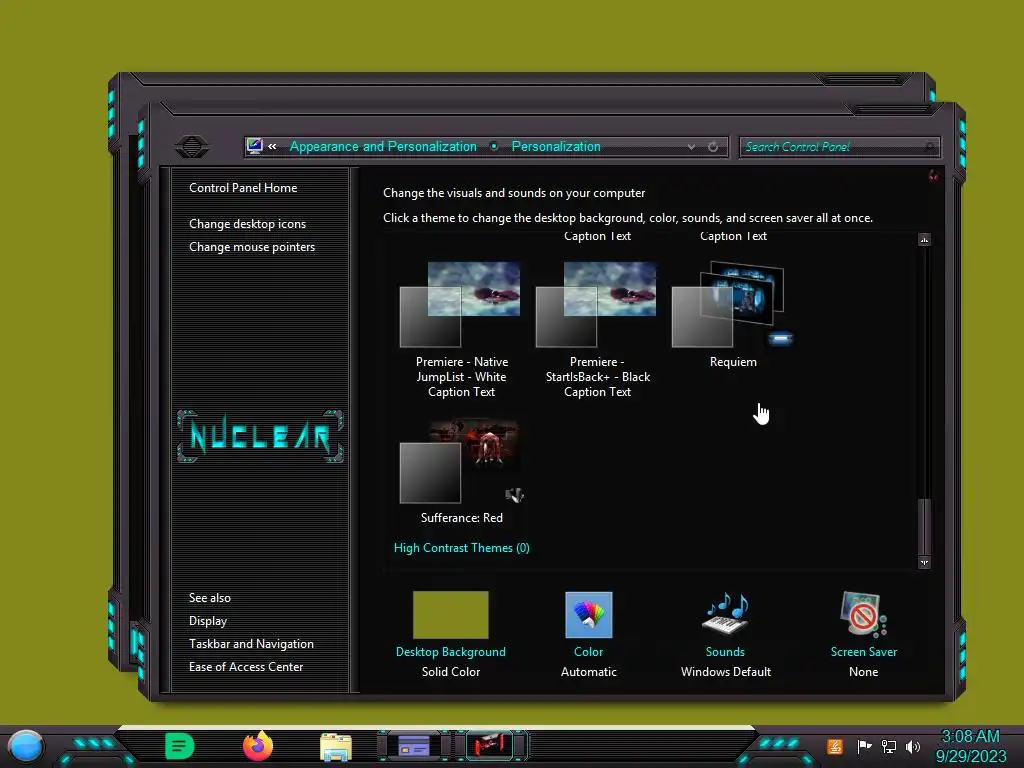Switch to purple window taskbar button
The image size is (1024, 768).
(x=414, y=746)
